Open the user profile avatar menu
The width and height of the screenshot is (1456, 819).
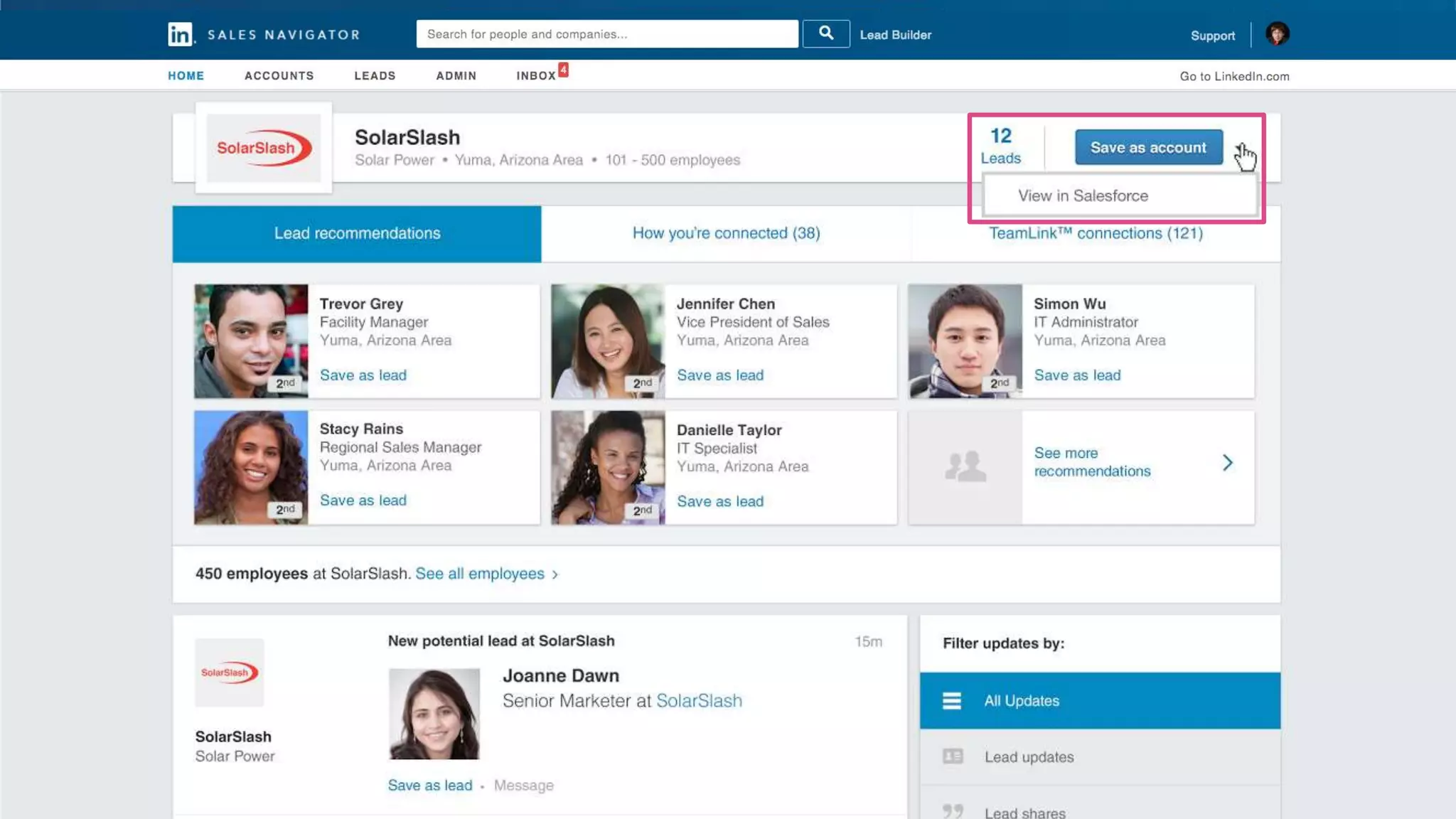tap(1277, 33)
